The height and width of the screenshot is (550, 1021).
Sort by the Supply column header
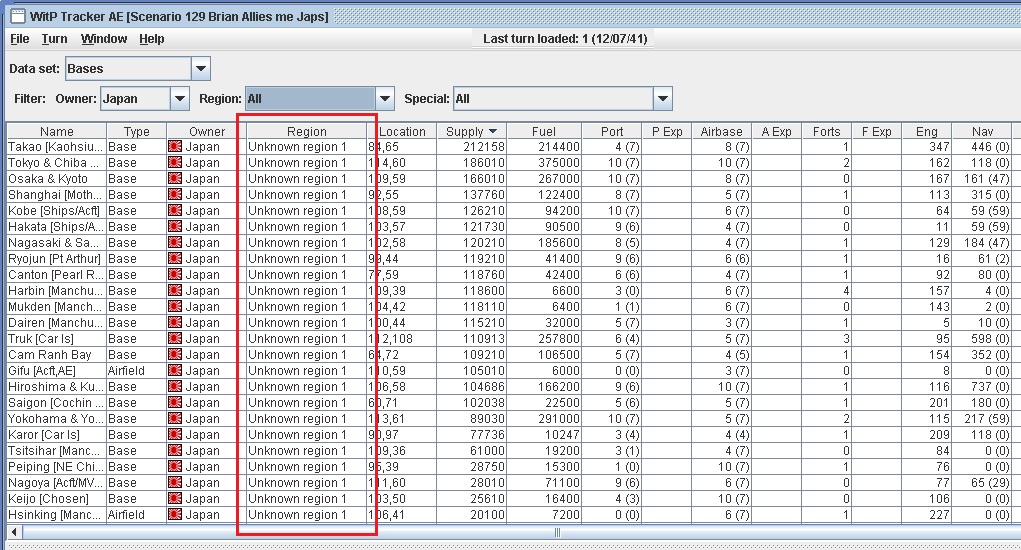pos(471,131)
